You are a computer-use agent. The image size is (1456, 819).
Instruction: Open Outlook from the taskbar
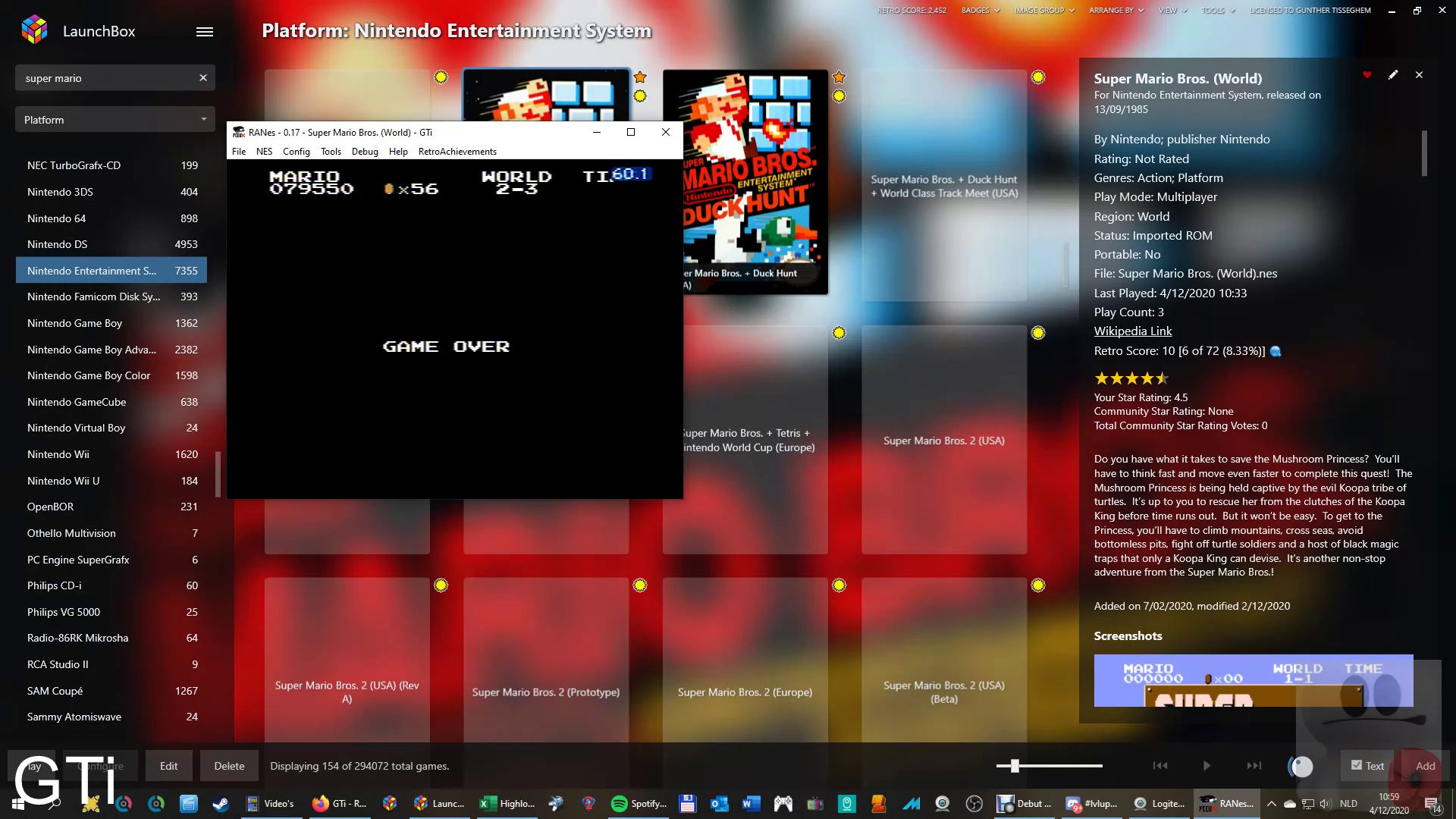(720, 804)
